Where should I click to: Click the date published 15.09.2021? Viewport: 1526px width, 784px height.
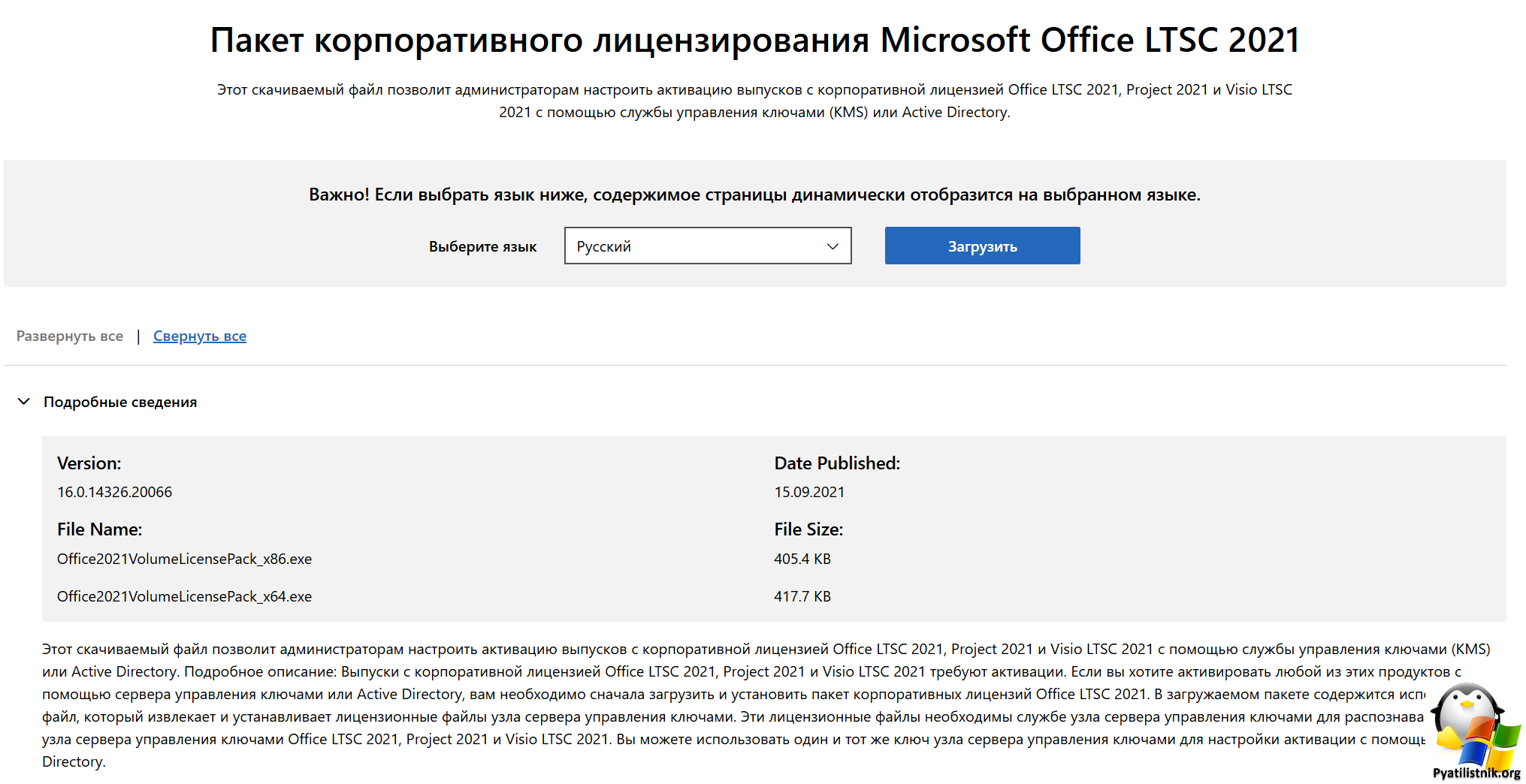809,492
